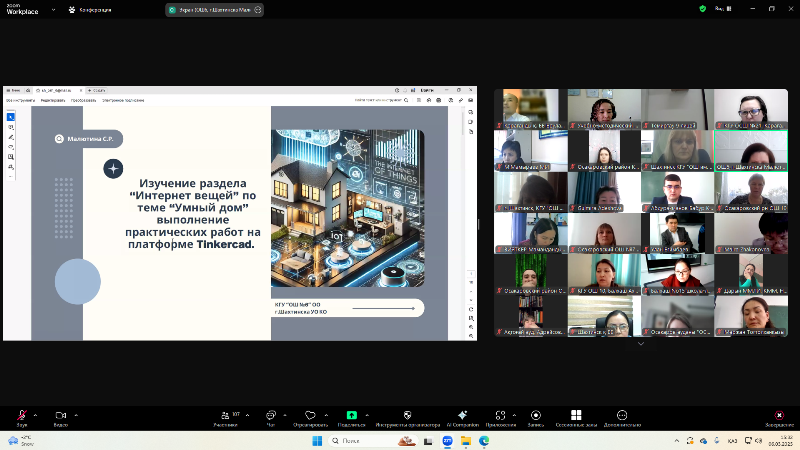Launch the AI Companion
Screen dimensions: 800x450
(x=462, y=415)
